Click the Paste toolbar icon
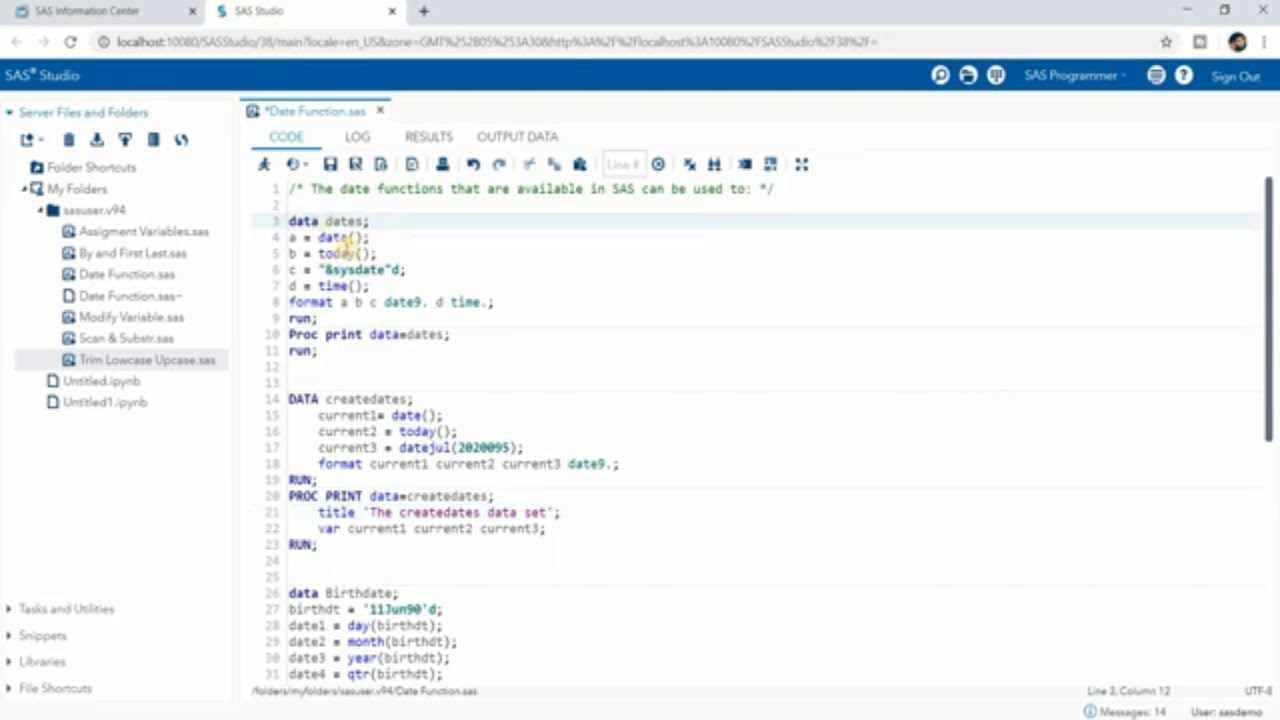 pos(579,164)
